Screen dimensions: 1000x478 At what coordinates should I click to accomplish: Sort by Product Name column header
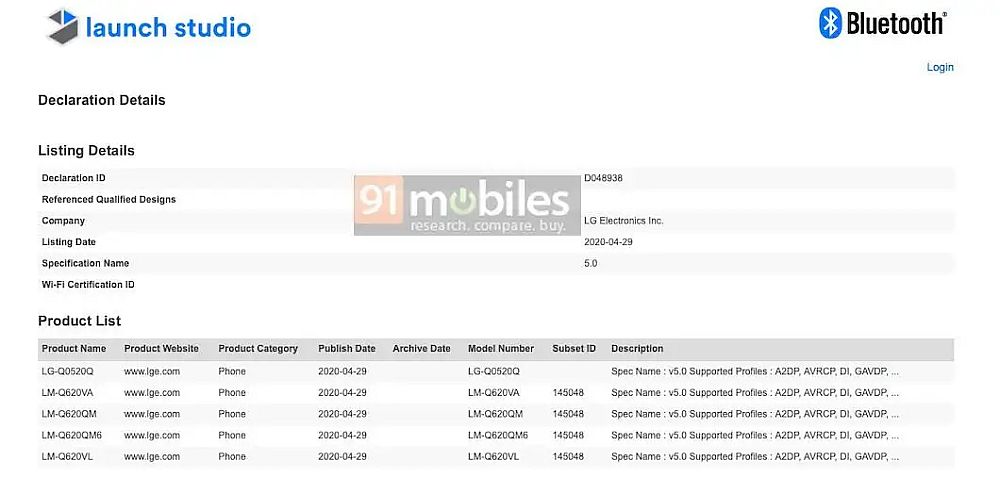pyautogui.click(x=74, y=349)
